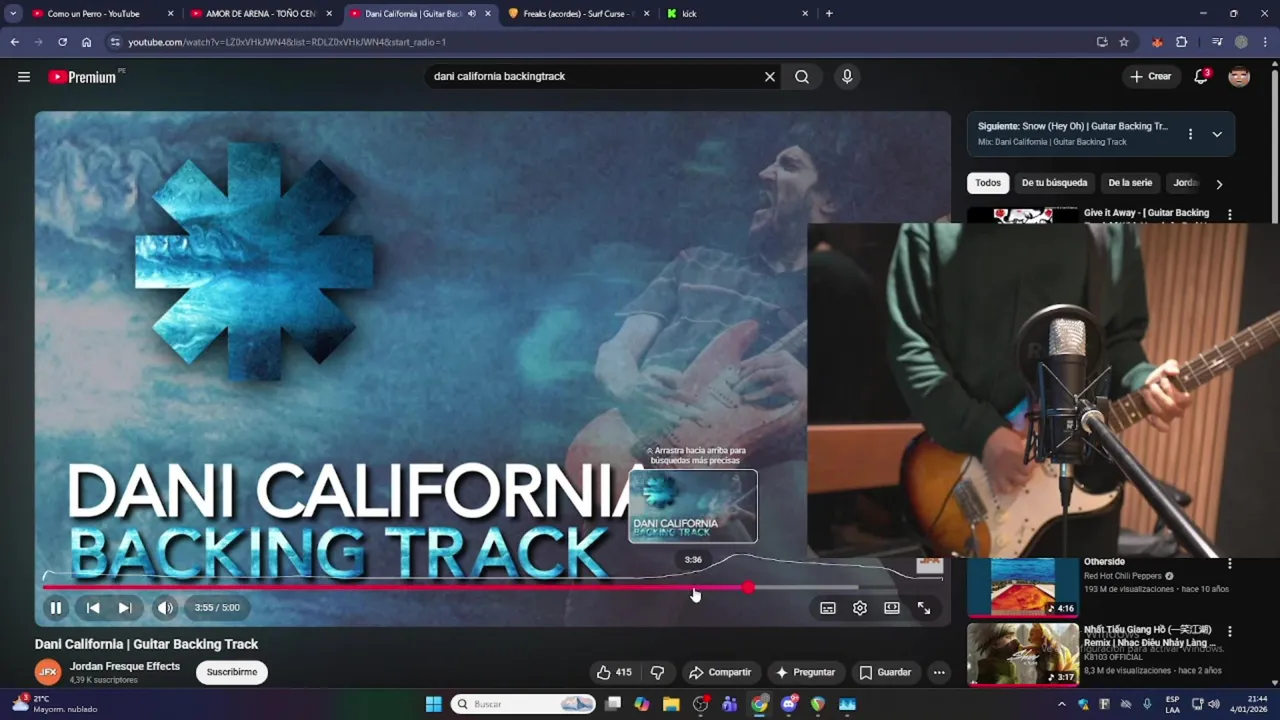The height and width of the screenshot is (720, 1280).
Task: Mute the player volume
Action: coord(166,608)
